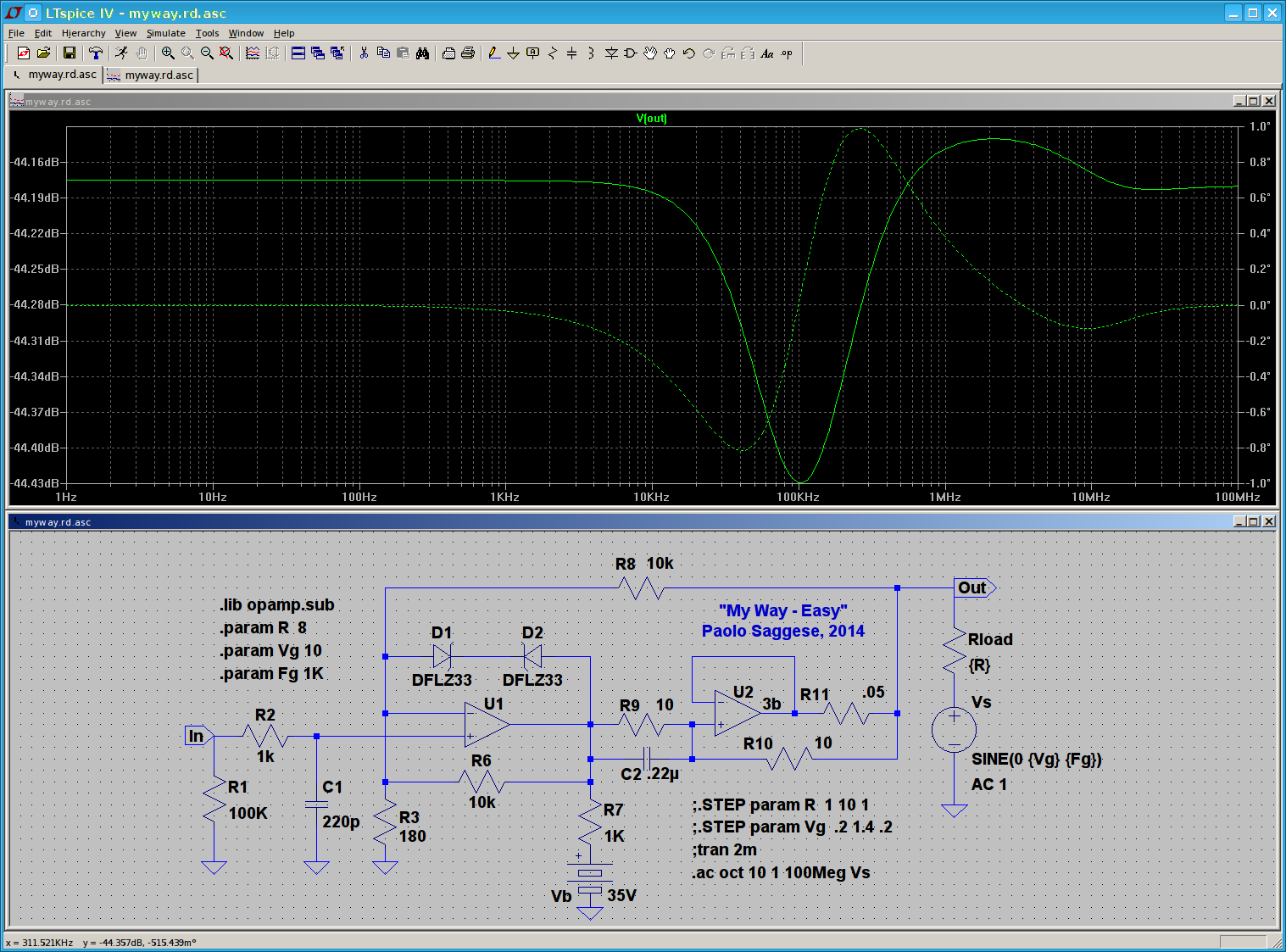Viewport: 1286px width, 952px height.
Task: Click the Cut scissors icon
Action: point(364,53)
